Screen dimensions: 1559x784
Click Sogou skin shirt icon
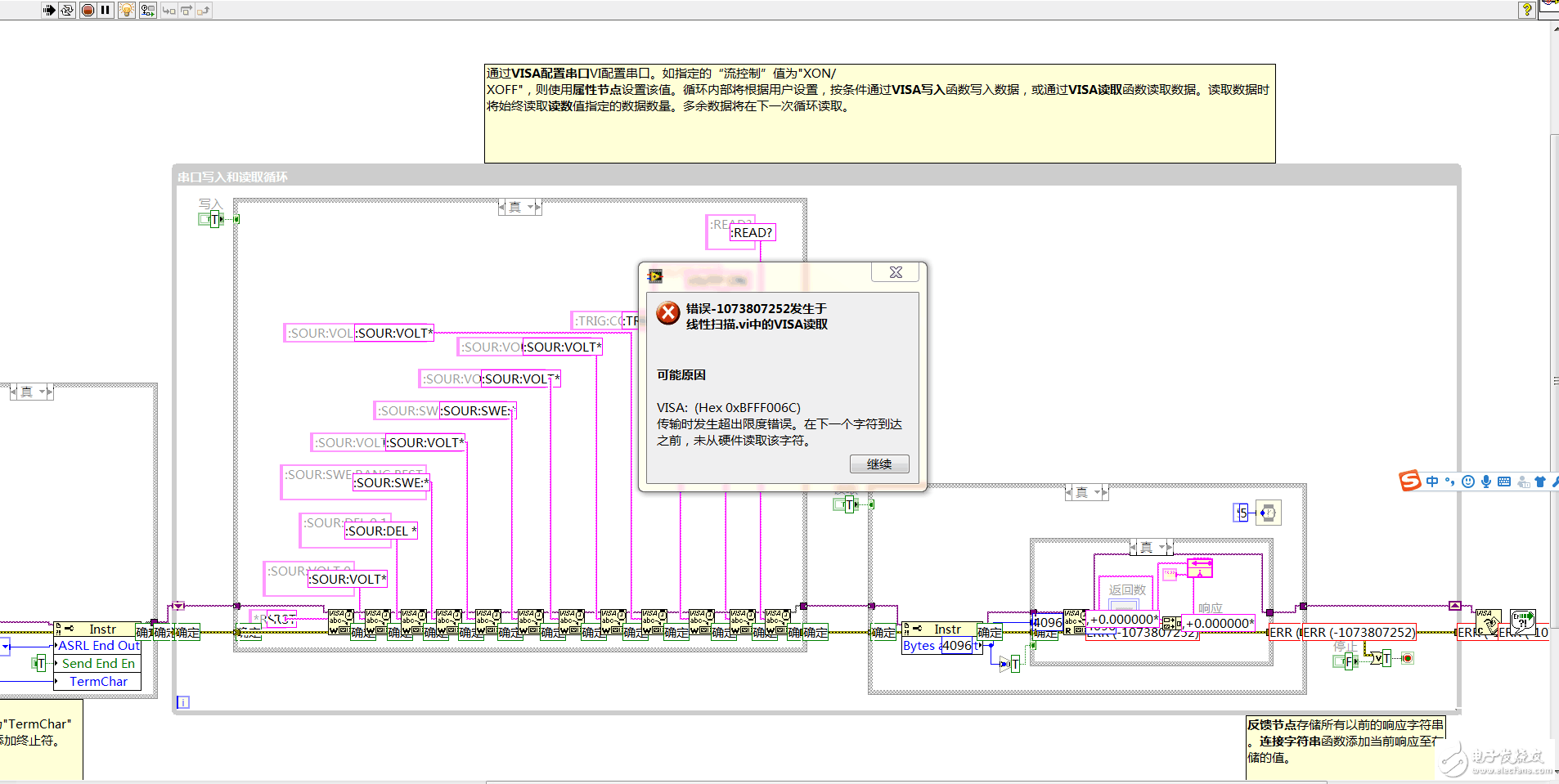[x=1540, y=482]
